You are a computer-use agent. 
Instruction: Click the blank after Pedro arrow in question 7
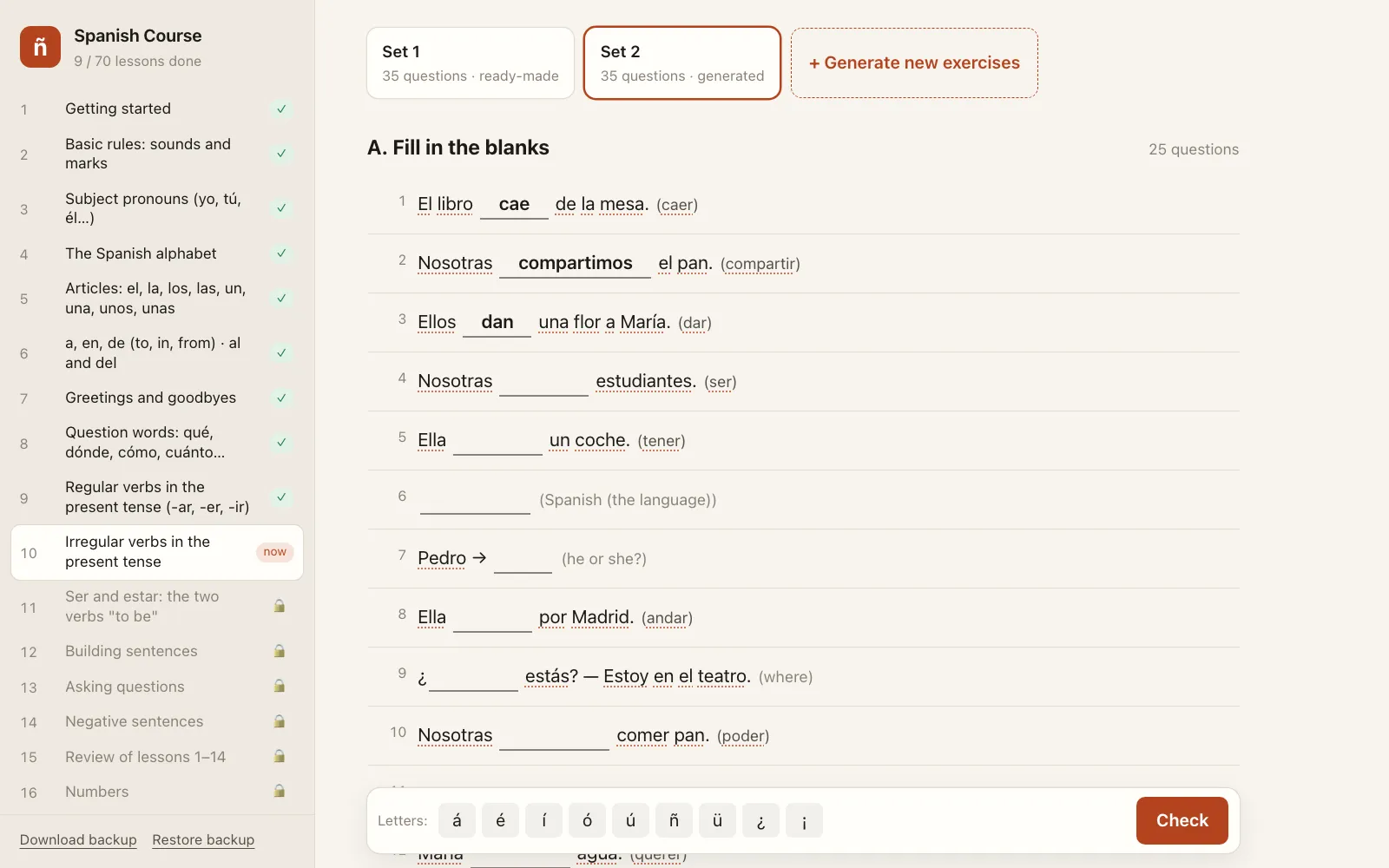(x=523, y=559)
